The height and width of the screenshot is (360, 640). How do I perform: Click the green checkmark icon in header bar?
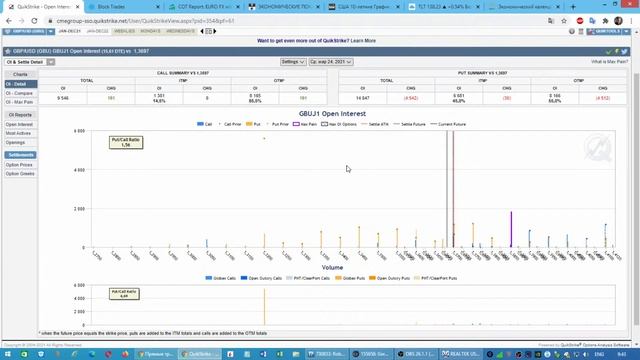(609, 51)
